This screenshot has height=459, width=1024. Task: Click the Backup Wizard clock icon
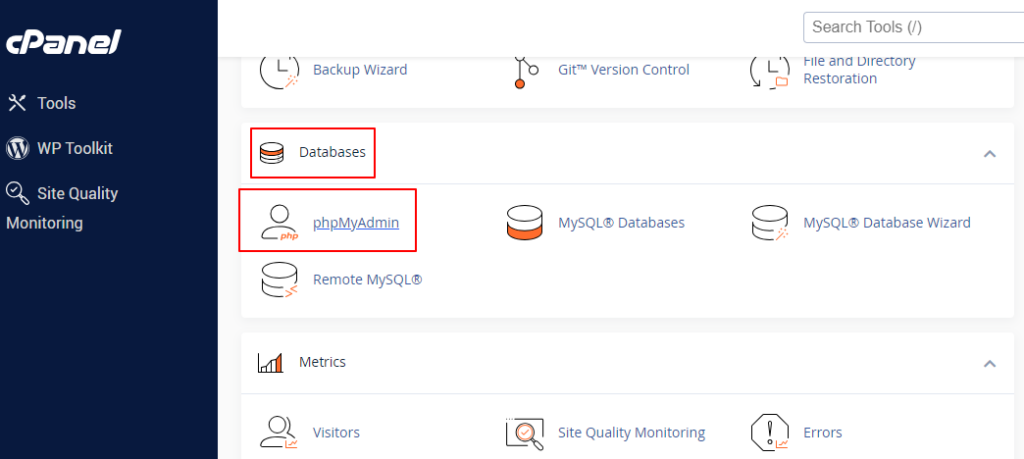click(x=280, y=70)
